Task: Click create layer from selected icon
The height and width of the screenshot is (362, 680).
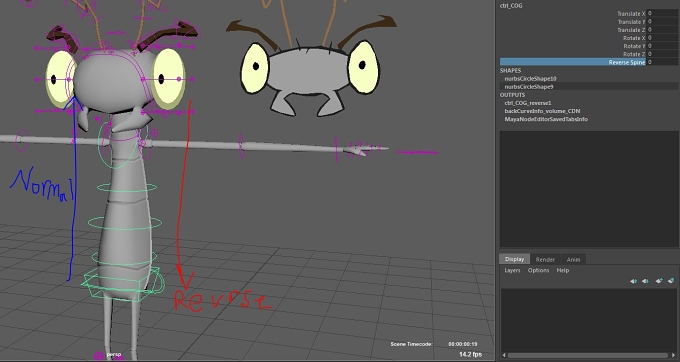Action: (x=671, y=281)
